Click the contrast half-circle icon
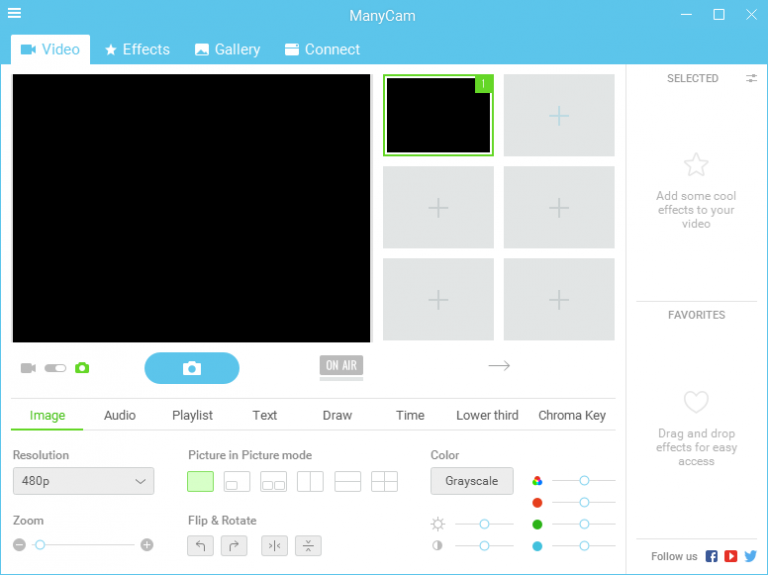The image size is (768, 575). [437, 546]
